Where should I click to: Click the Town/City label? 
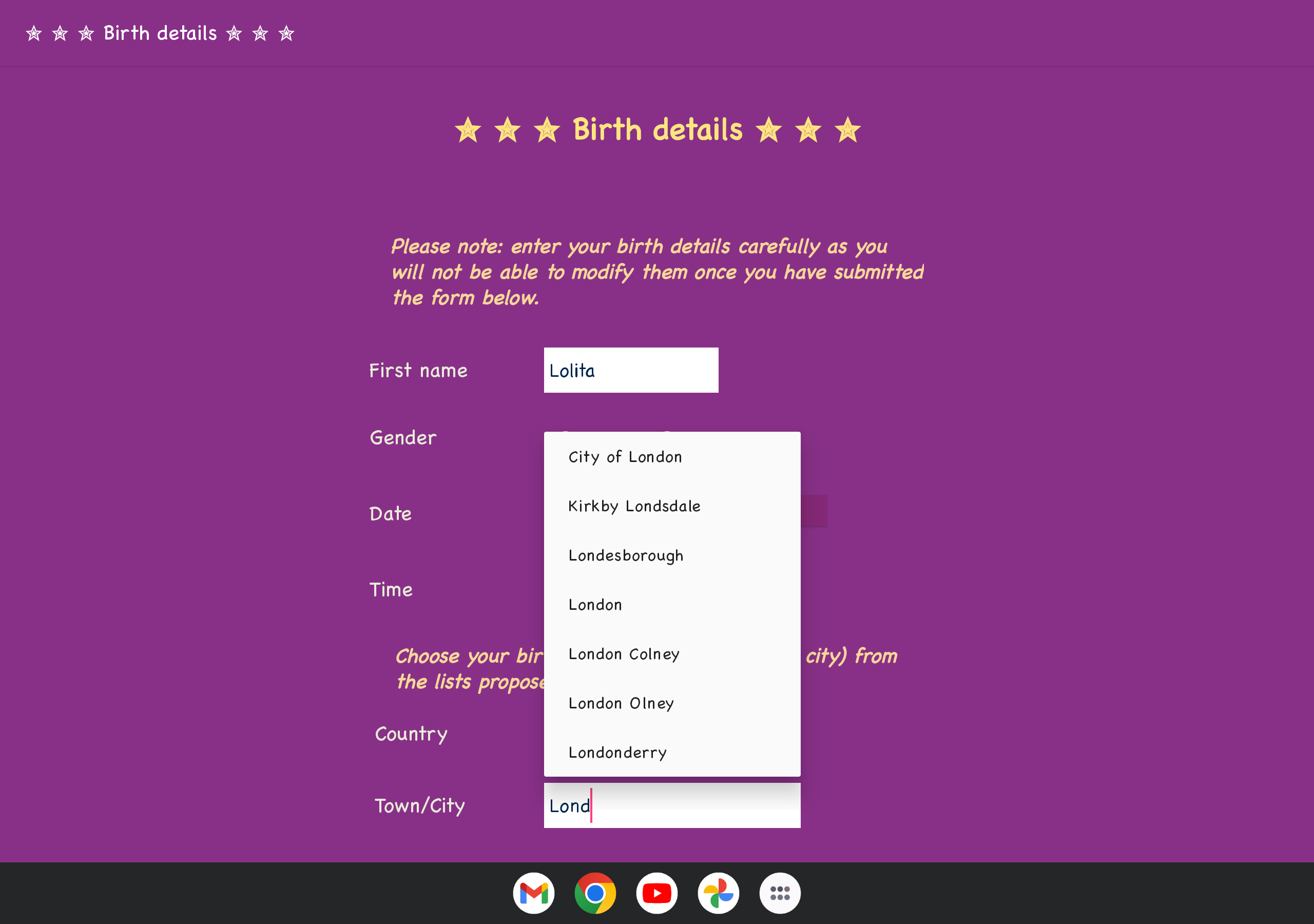click(419, 805)
